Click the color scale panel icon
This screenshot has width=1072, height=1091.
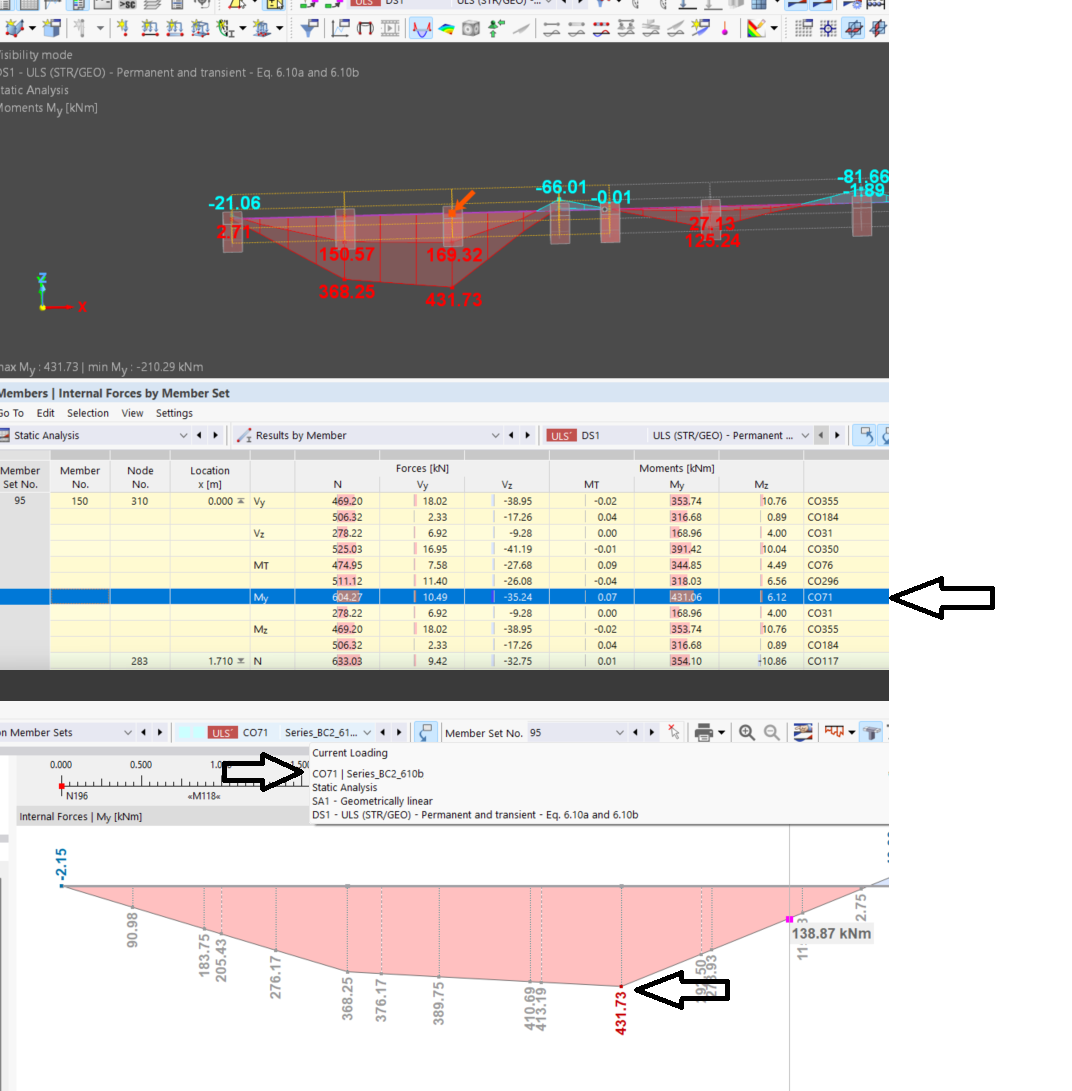tap(755, 29)
